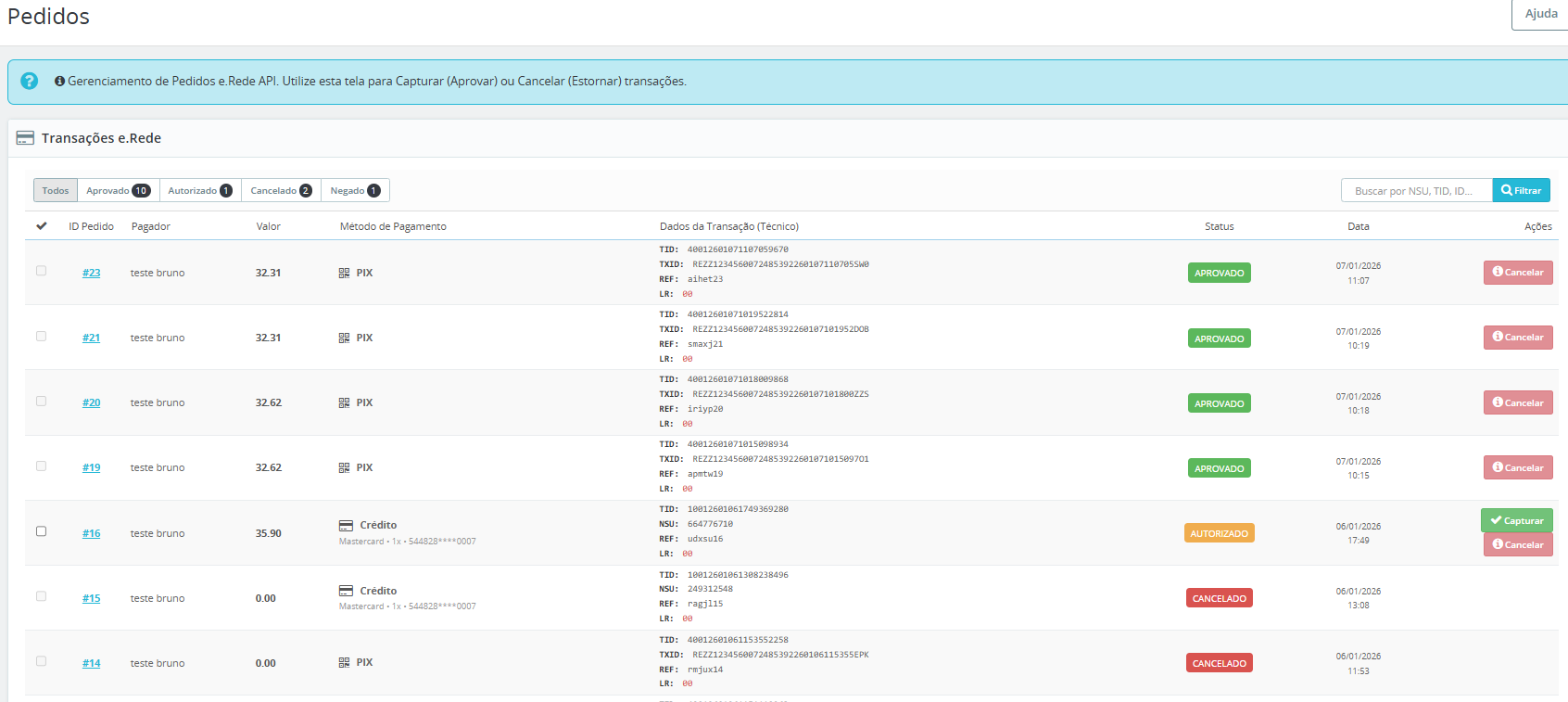Click the PIX QR code icon for order #20
Image resolution: width=1568 pixels, height=702 pixels.
pos(344,402)
